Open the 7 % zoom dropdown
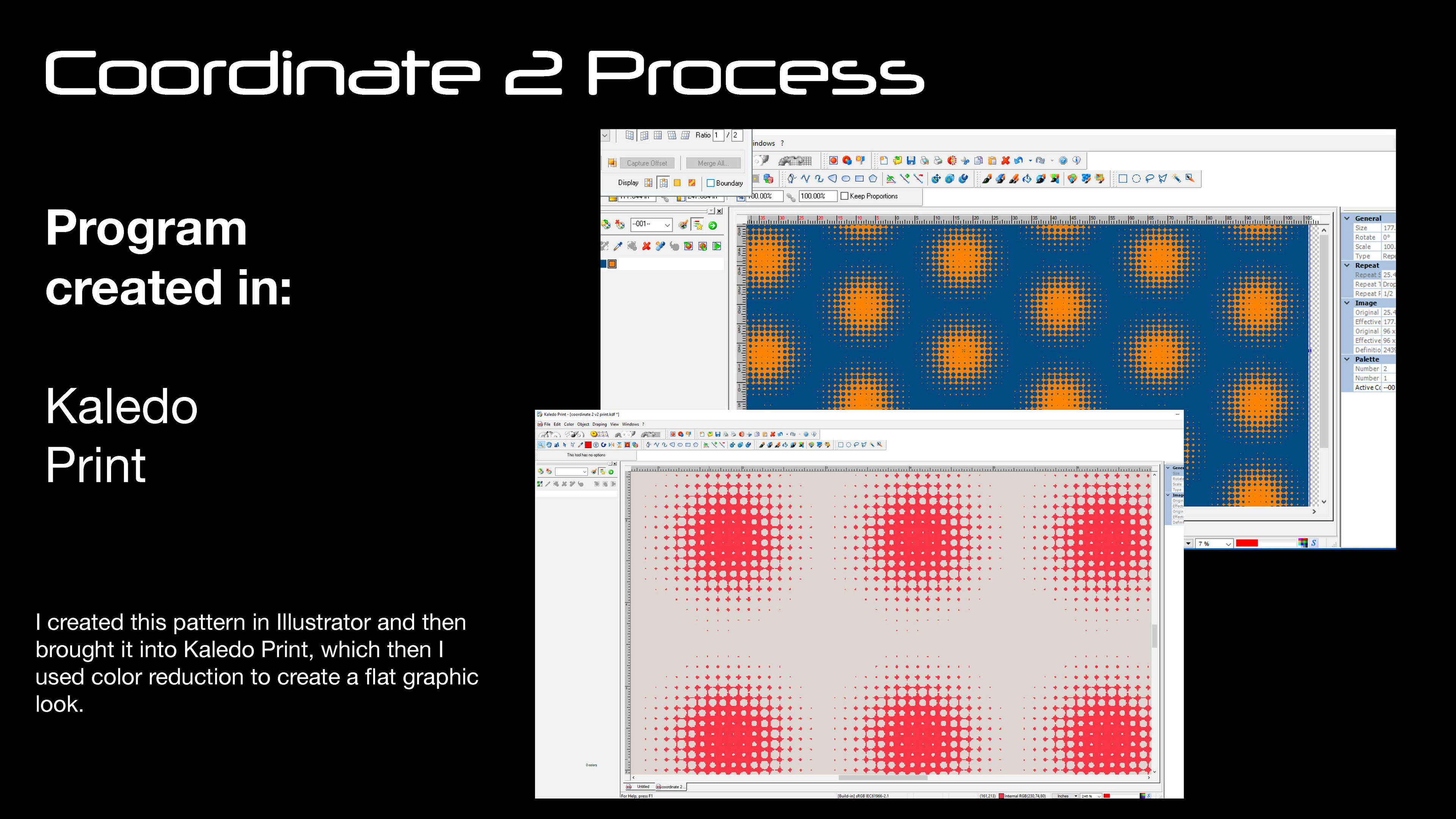The width and height of the screenshot is (1456, 819). [x=1228, y=543]
